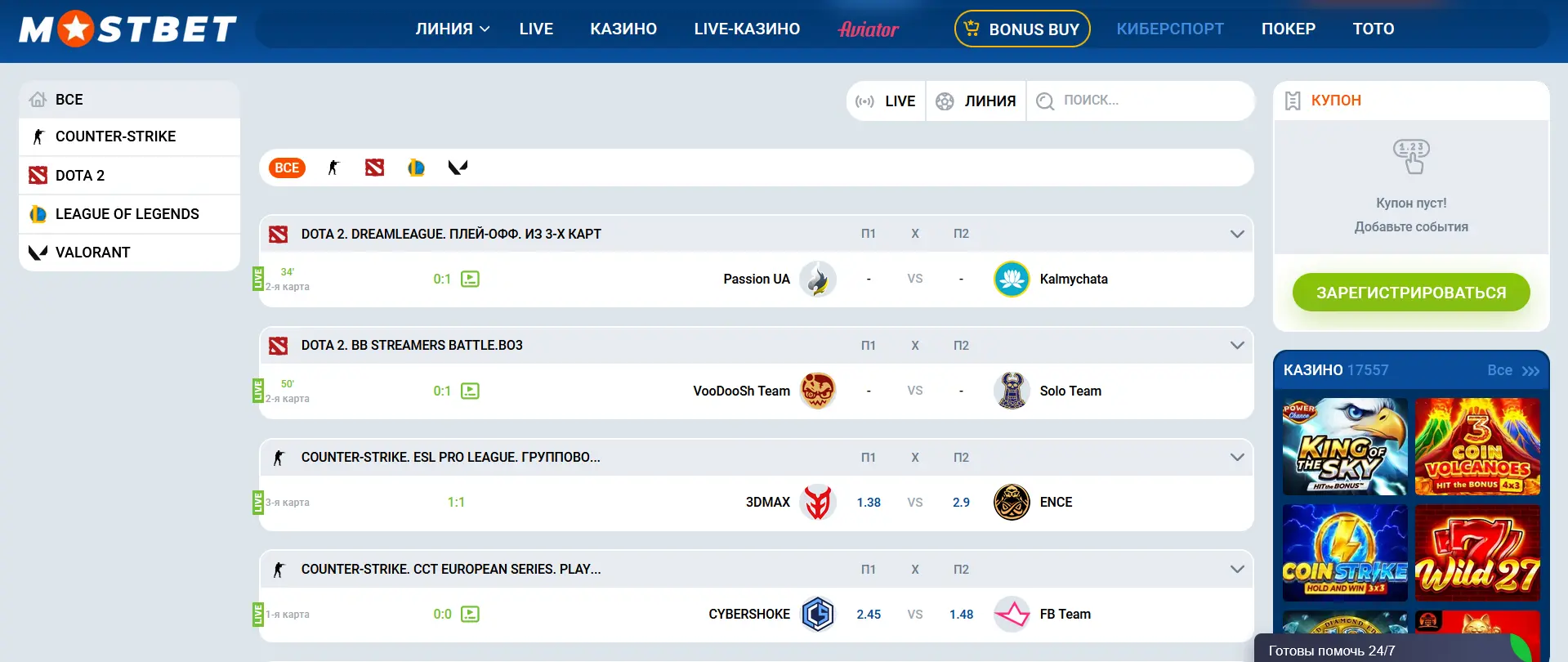Collapse the ESL Pro League section
Image resolution: width=1568 pixels, height=662 pixels.
click(x=1237, y=457)
